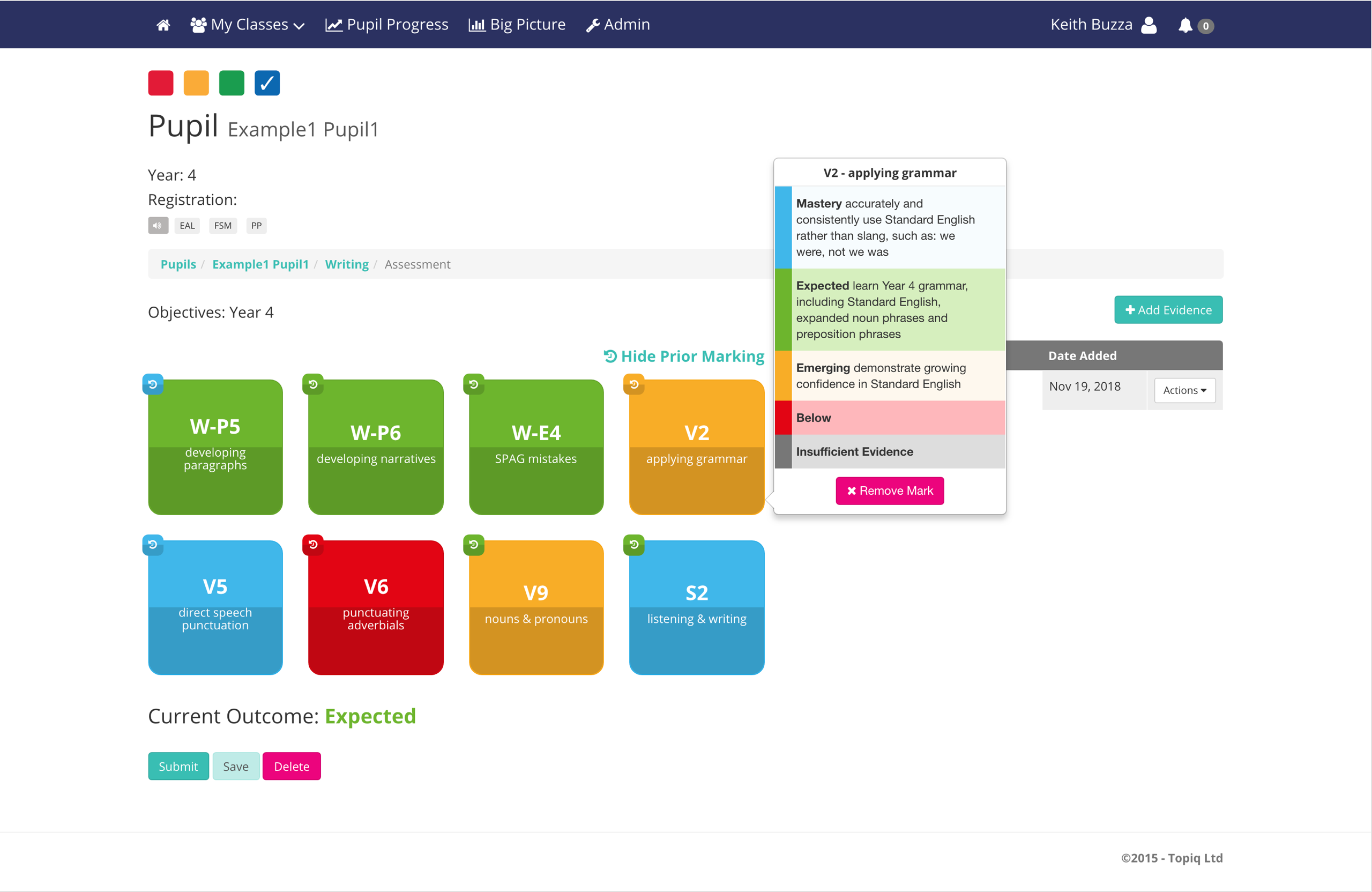Expand the My Classes dropdown
The image size is (1372, 892).
248,25
